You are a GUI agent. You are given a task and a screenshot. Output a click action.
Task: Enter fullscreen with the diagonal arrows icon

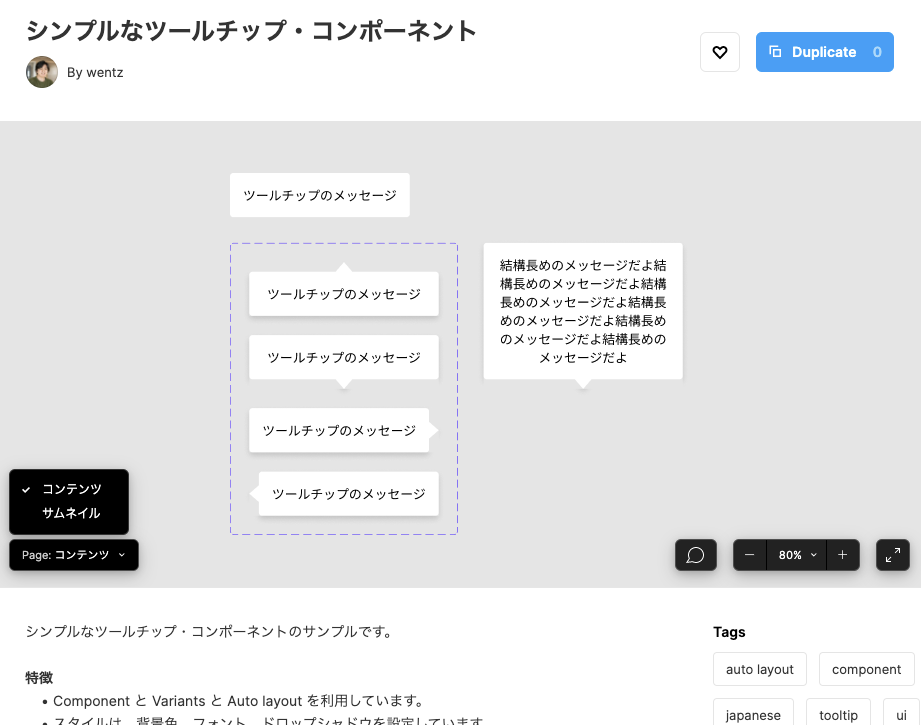tap(895, 555)
